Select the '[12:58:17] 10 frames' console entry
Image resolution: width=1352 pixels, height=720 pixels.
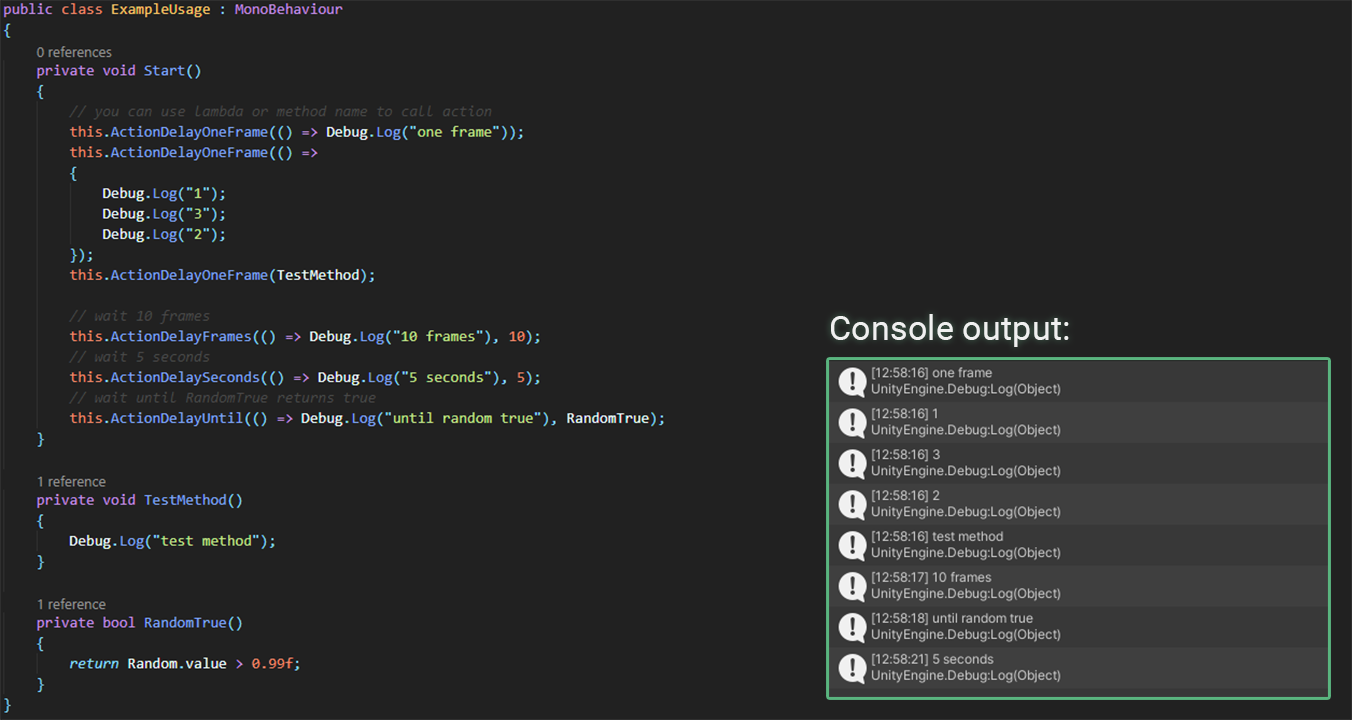click(1079, 587)
